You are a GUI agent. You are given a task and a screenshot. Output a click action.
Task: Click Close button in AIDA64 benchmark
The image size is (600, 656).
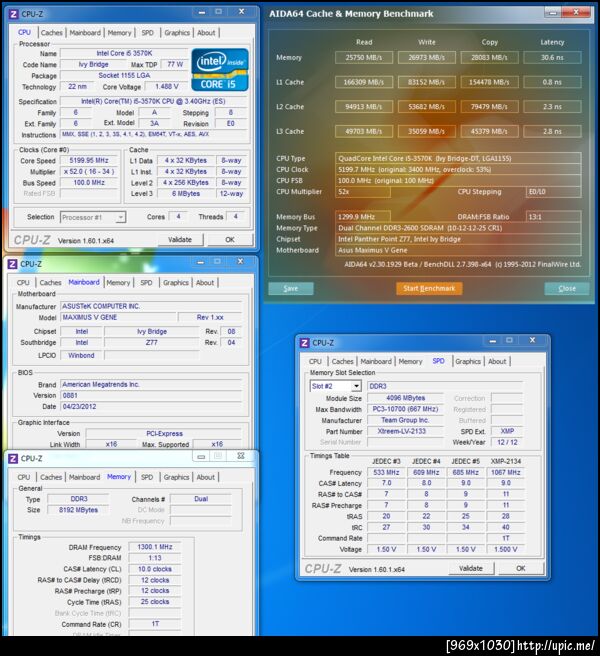(567, 289)
